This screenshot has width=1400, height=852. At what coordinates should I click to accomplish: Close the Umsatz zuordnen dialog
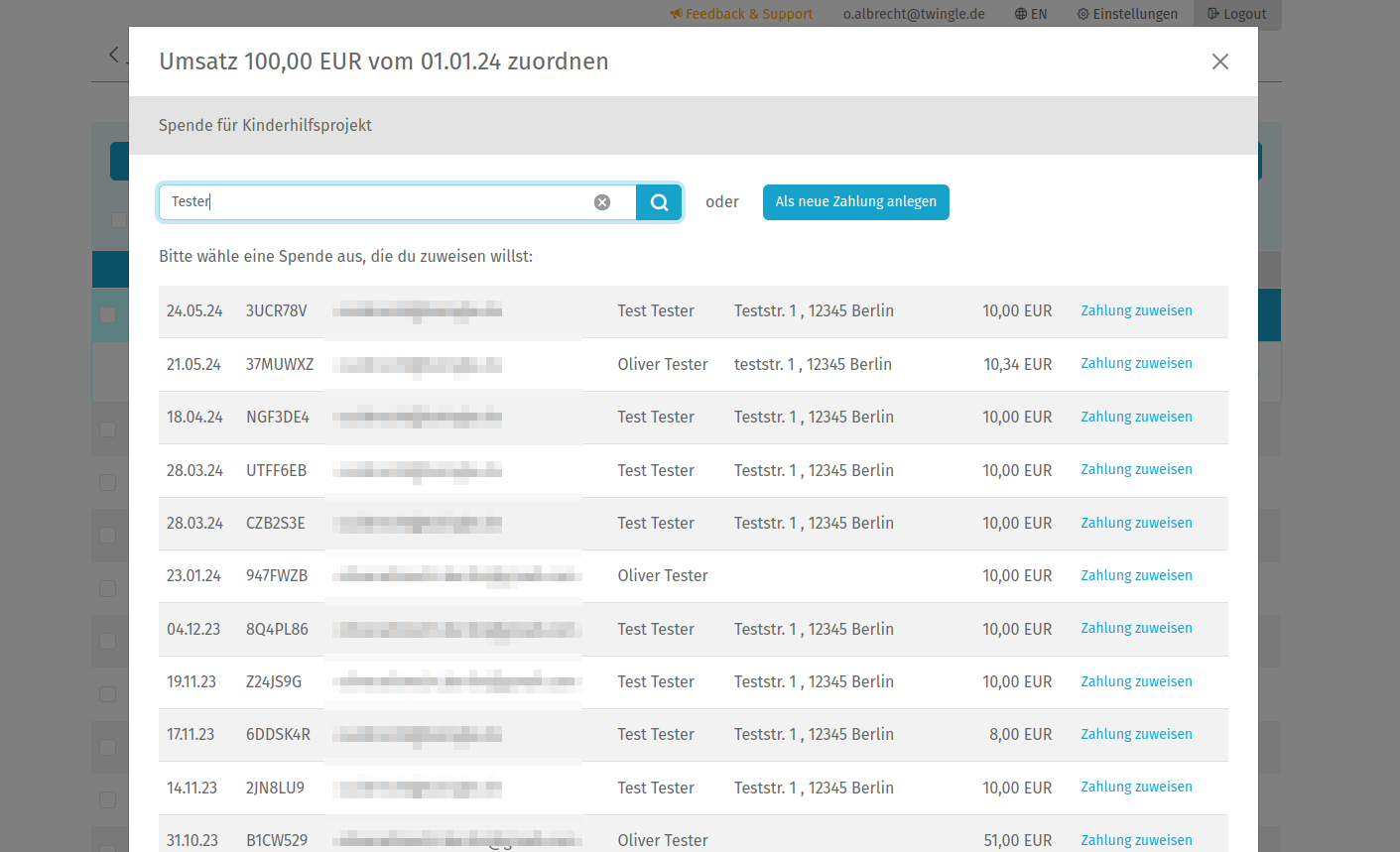pos(1220,61)
